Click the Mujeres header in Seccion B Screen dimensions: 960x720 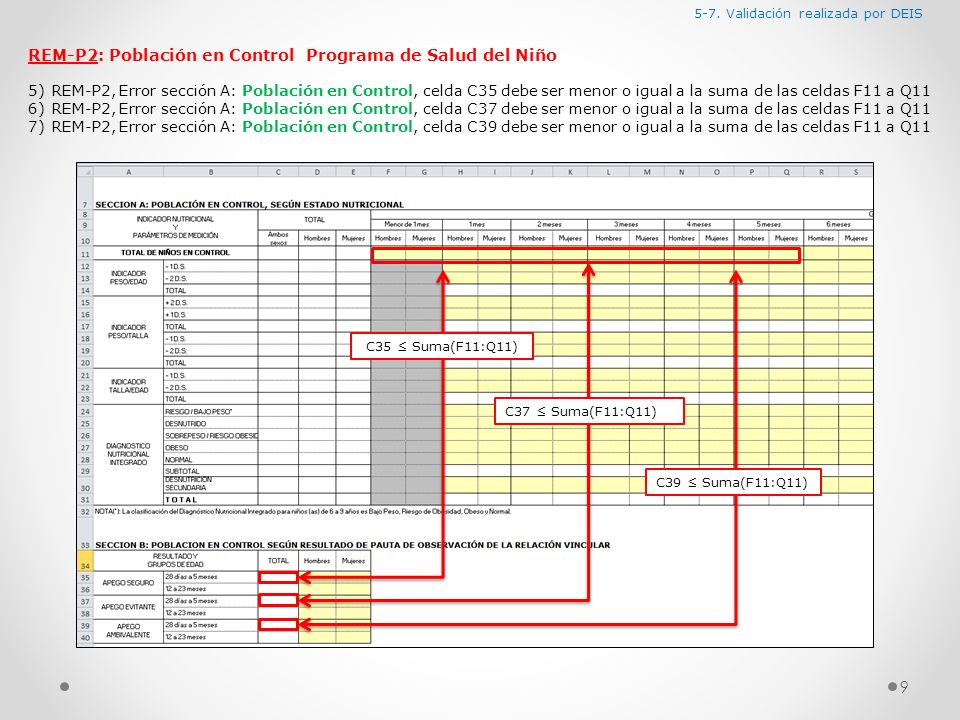(x=353, y=560)
